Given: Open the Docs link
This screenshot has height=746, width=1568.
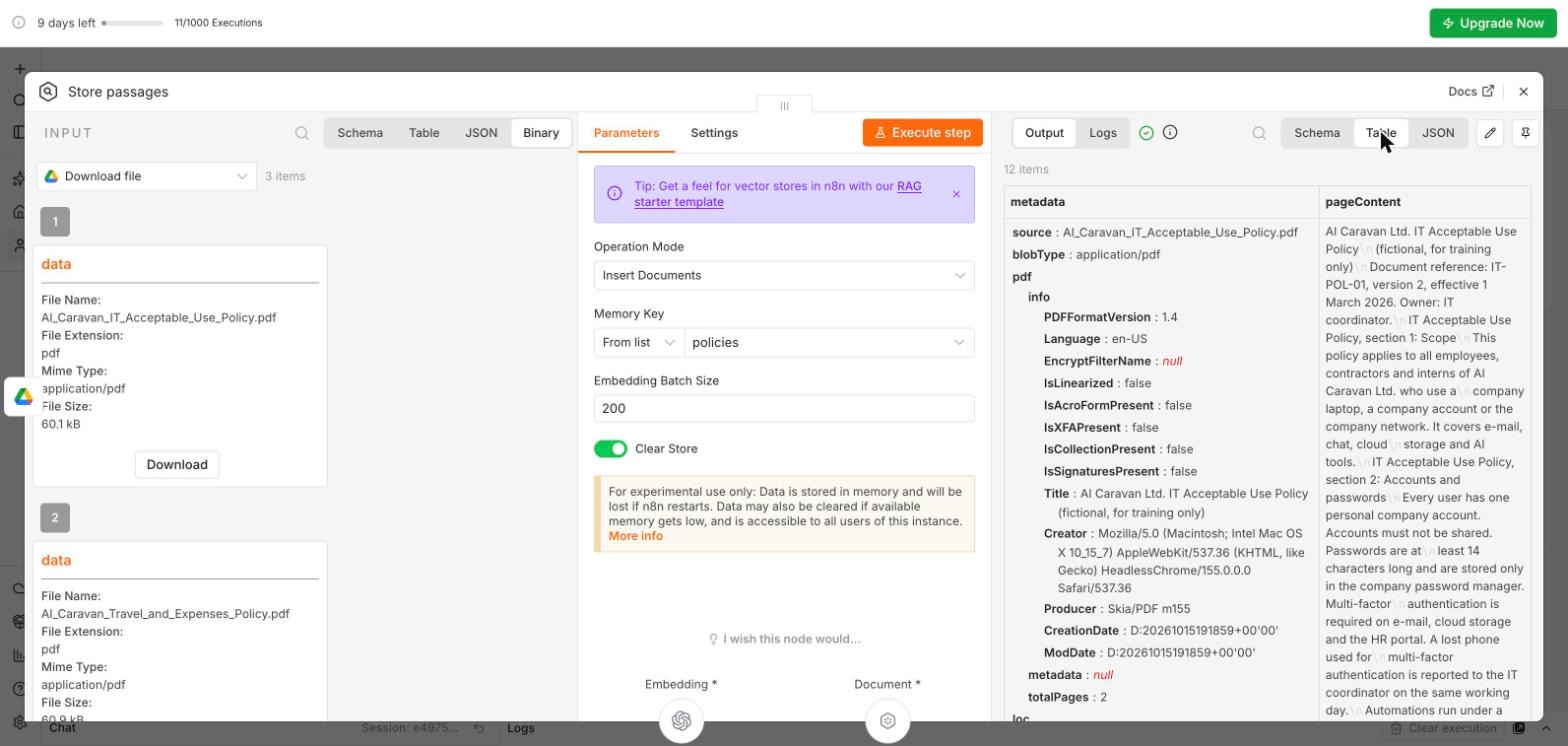Looking at the screenshot, I should click(x=1471, y=91).
